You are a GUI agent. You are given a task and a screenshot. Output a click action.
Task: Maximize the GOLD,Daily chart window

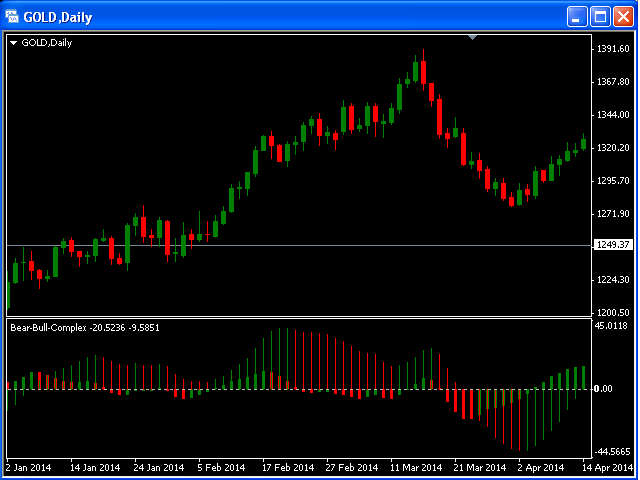pos(600,17)
